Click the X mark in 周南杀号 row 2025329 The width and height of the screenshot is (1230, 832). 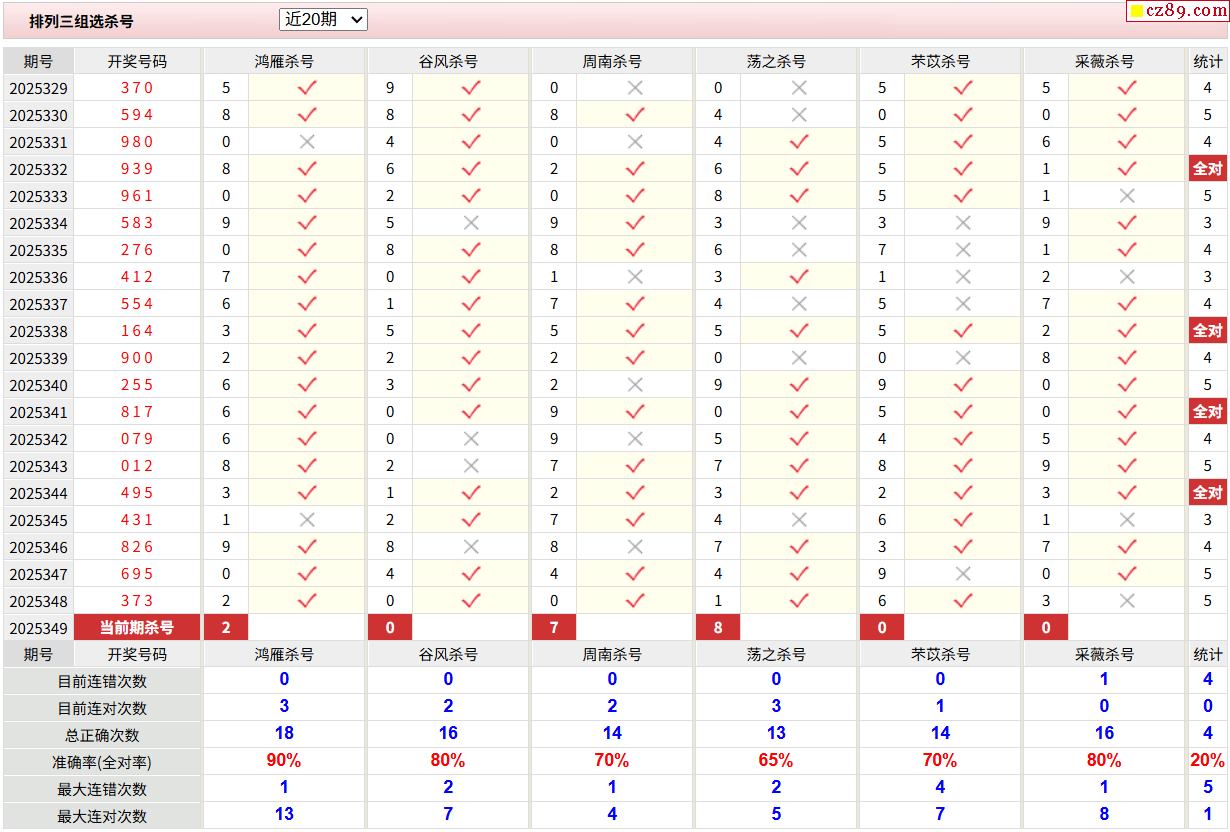(x=635, y=88)
